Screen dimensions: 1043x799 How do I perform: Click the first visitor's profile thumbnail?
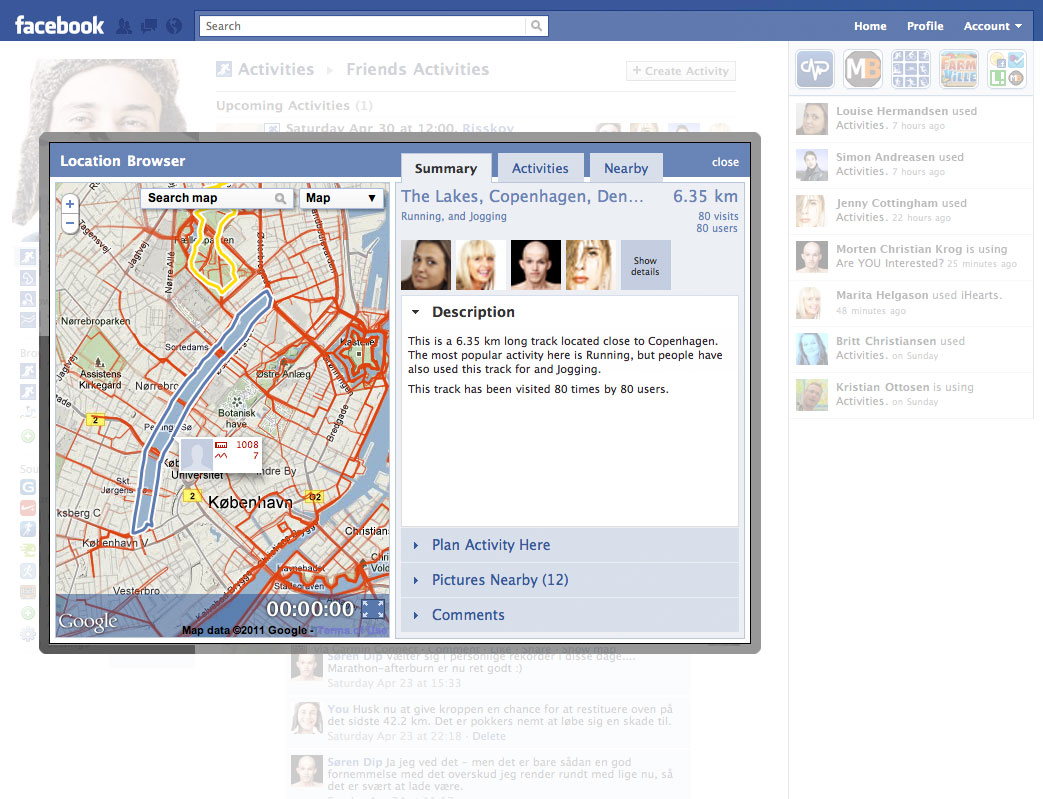pos(426,266)
